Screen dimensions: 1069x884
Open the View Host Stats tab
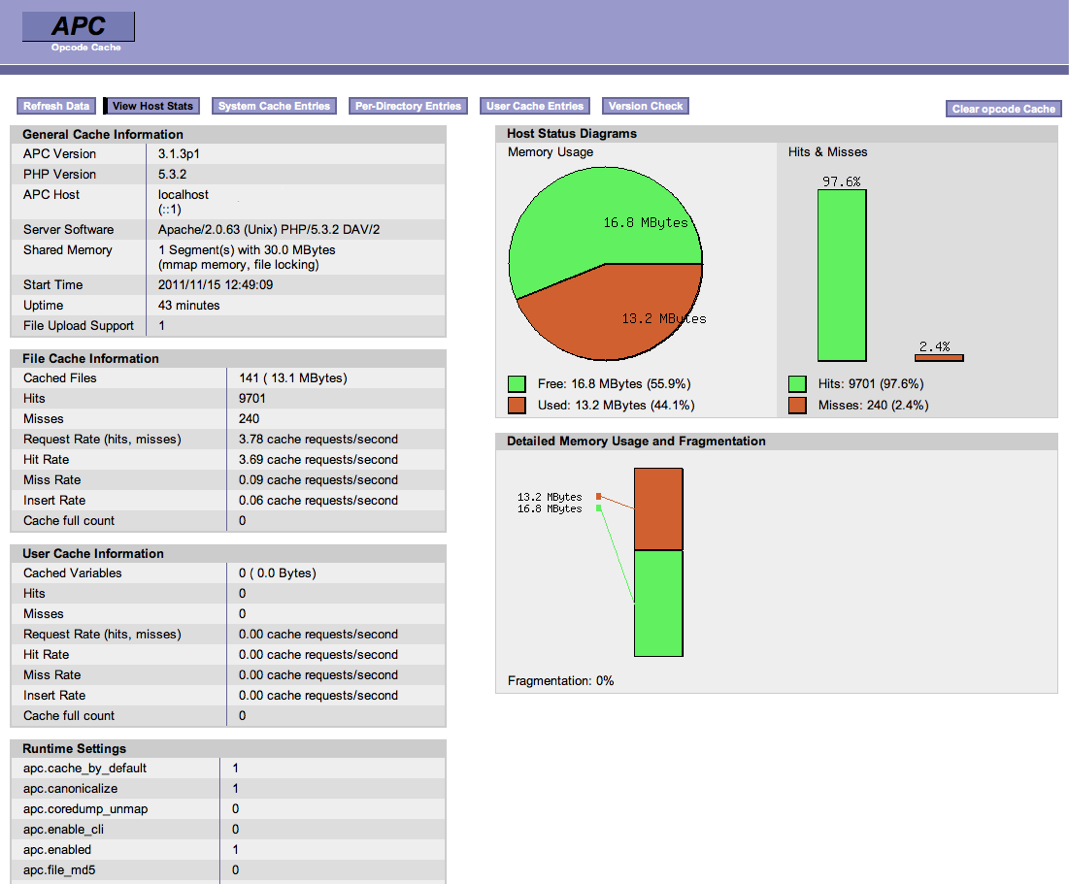coord(152,106)
